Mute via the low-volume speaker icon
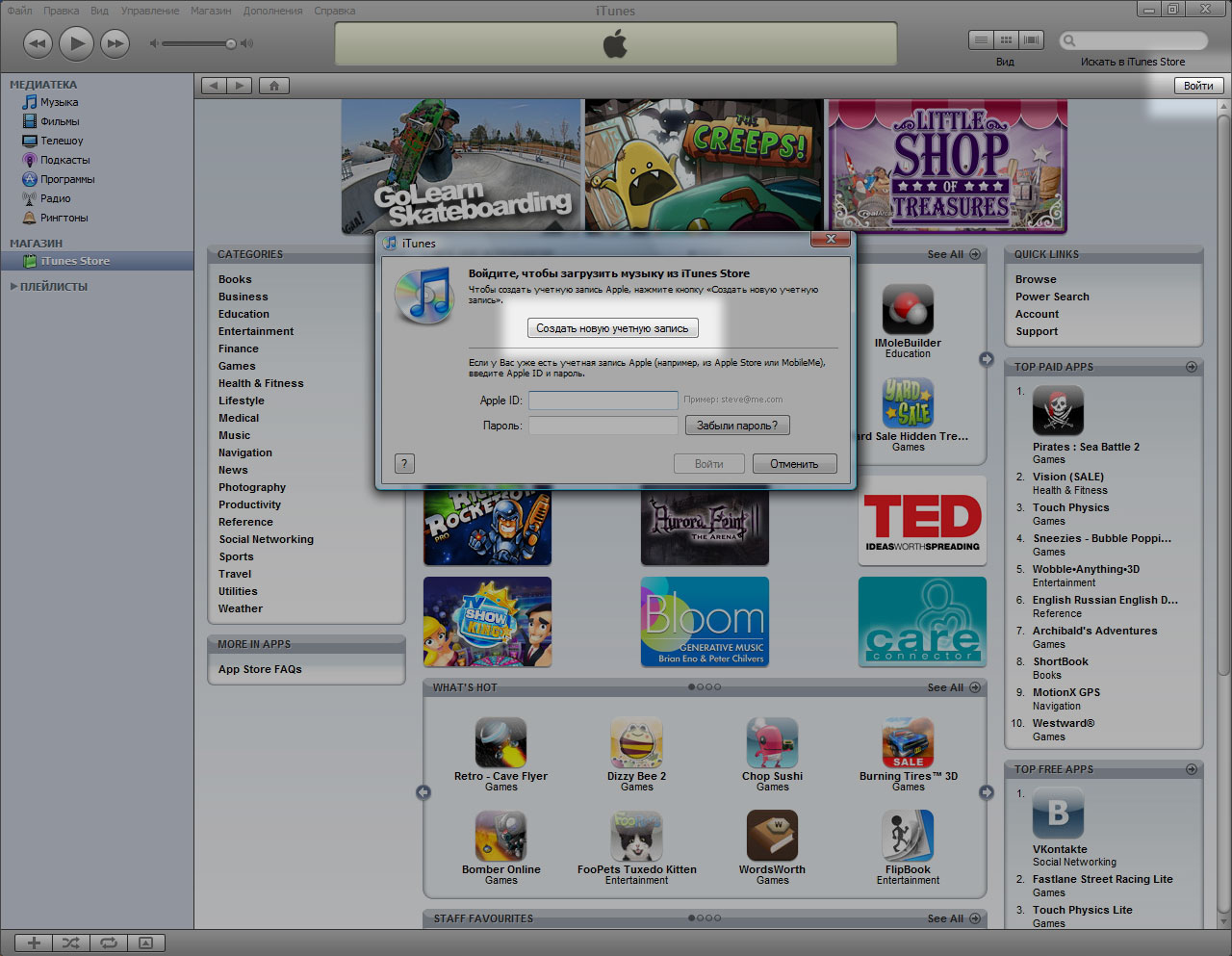 click(x=154, y=43)
